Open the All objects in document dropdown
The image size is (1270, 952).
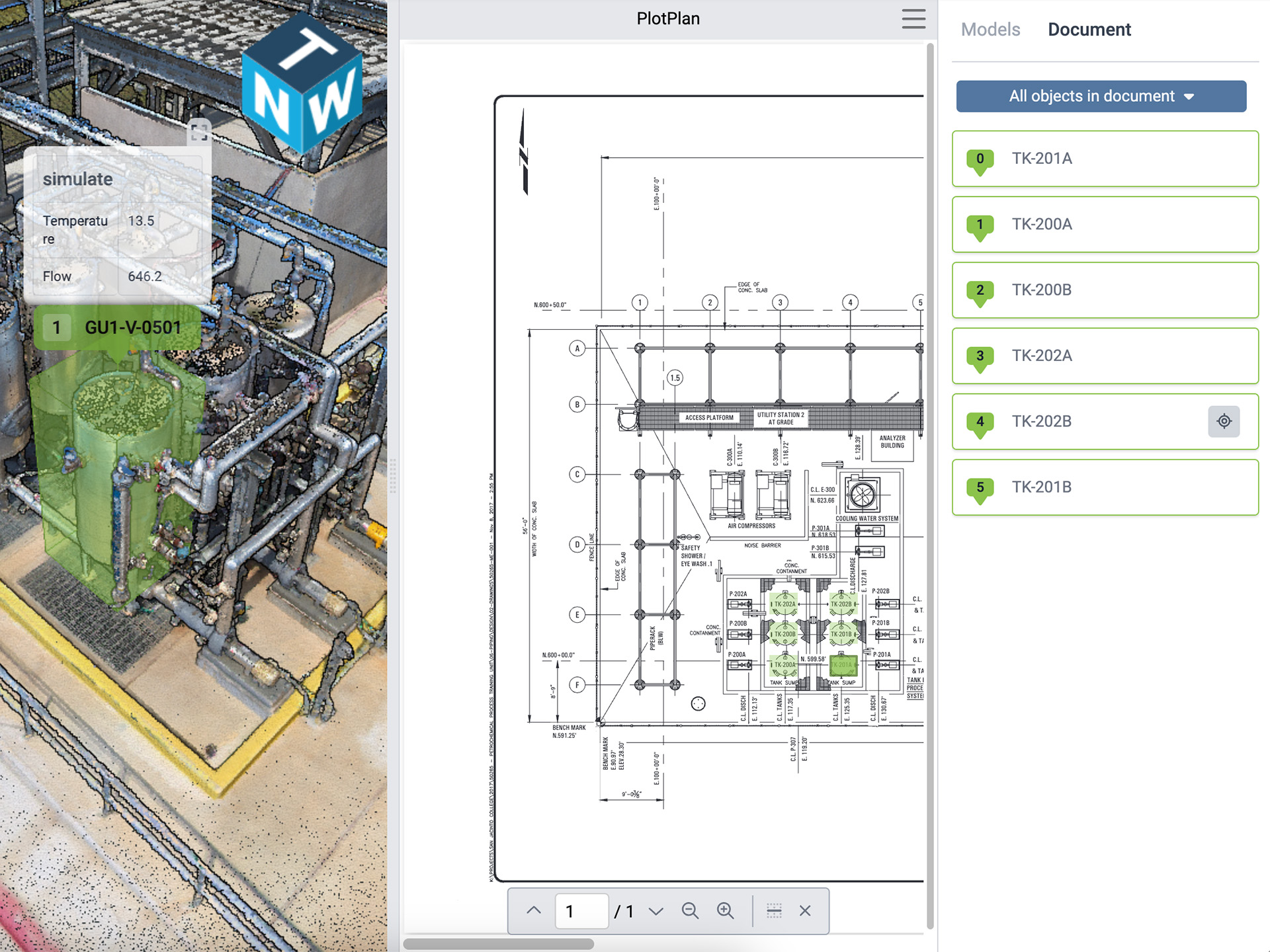pos(1100,96)
